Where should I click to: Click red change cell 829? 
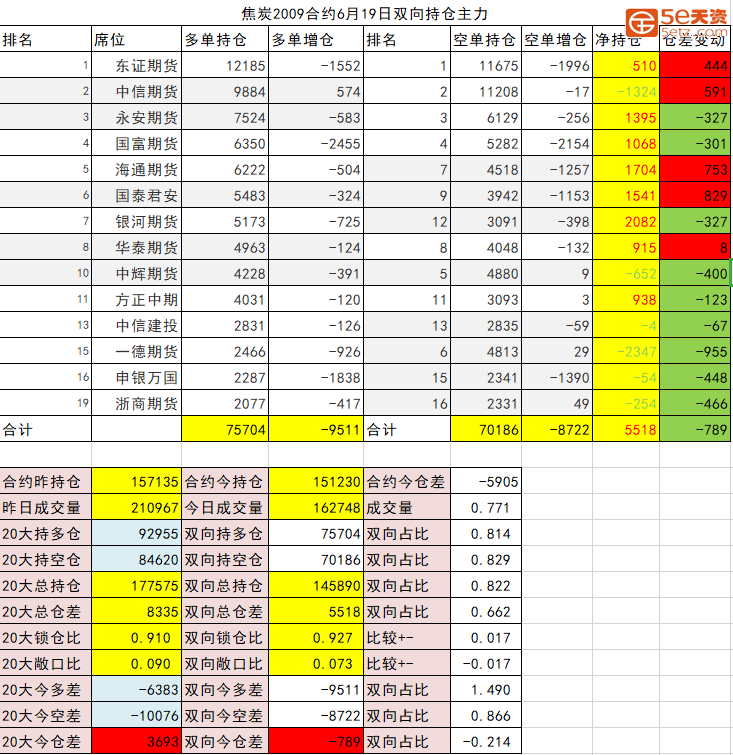click(695, 195)
